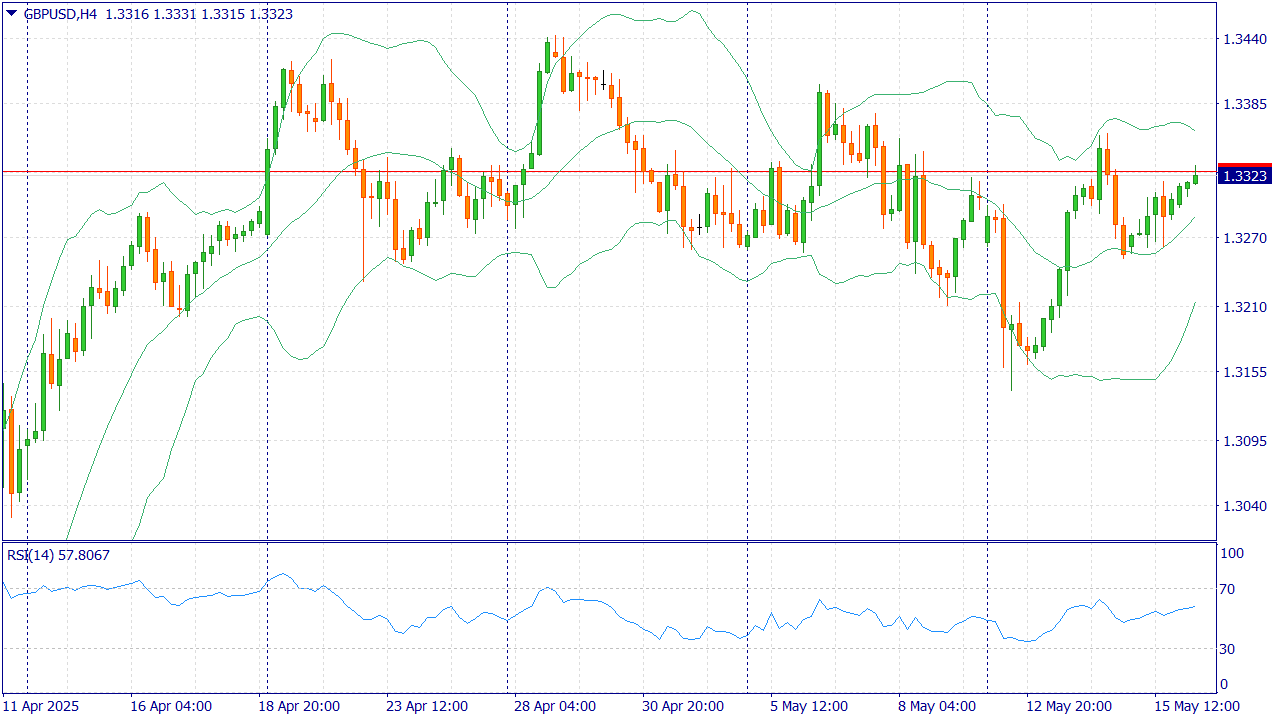
Task: Click the RSI(14) 57.8067 indicator label
Action: tap(58, 555)
